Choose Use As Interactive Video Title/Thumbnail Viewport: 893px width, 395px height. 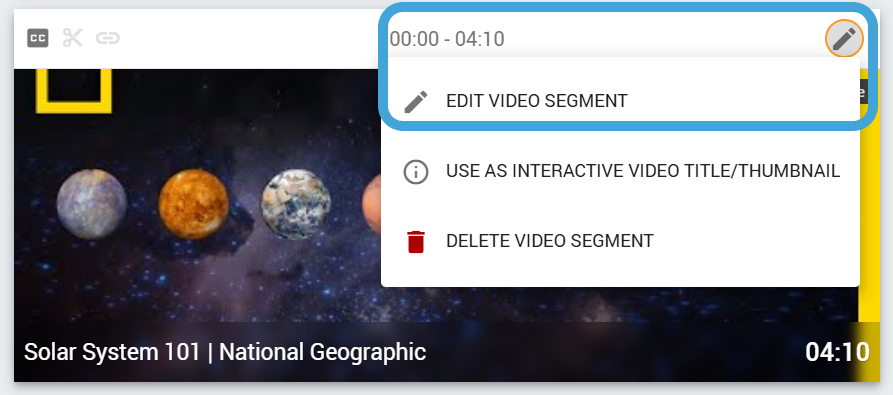(620, 171)
